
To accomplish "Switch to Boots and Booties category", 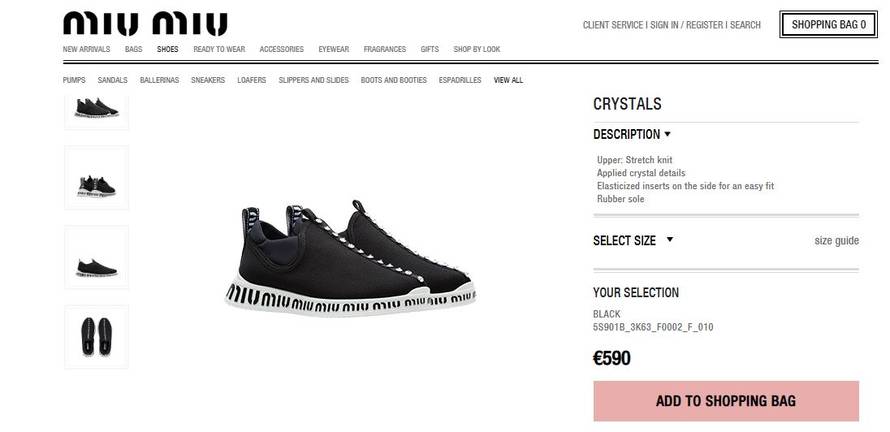I will click(x=393, y=80).
